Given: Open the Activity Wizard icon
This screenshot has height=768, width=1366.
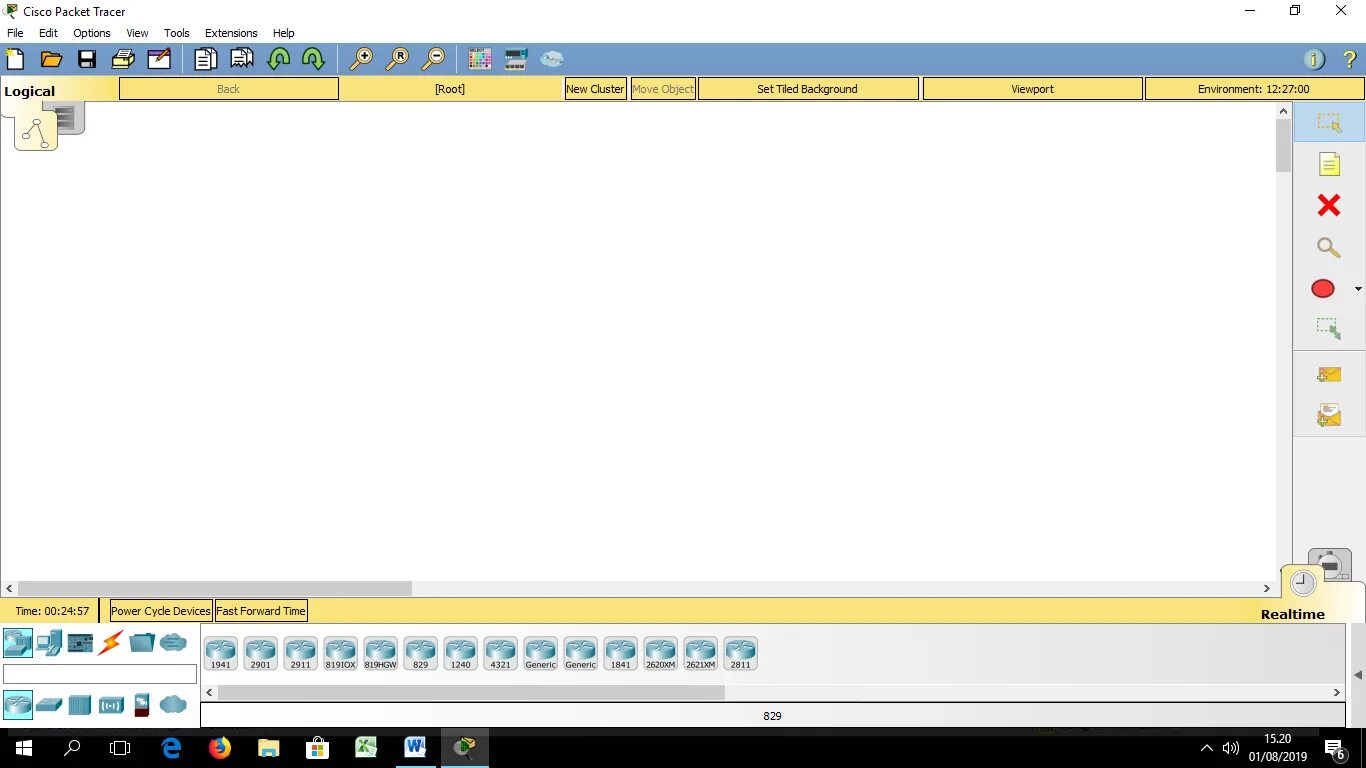Looking at the screenshot, I should click(159, 59).
